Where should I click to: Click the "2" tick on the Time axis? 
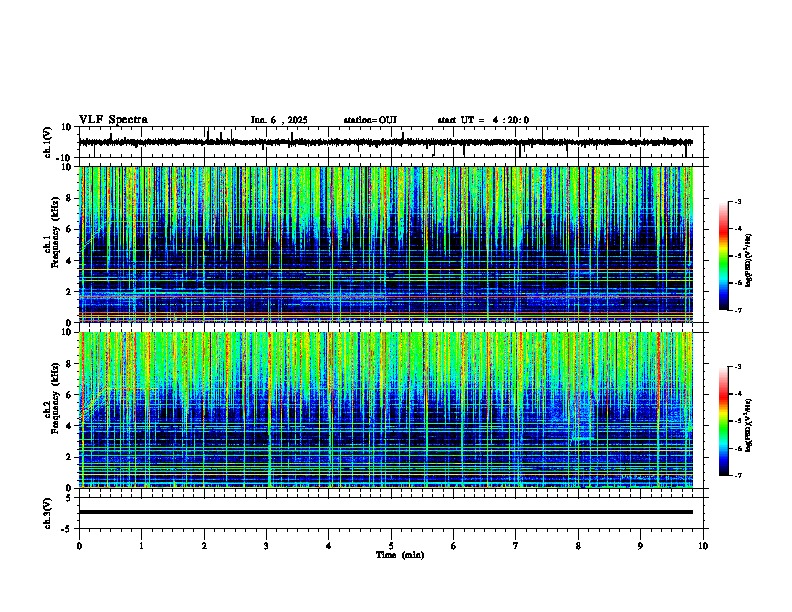(204, 546)
